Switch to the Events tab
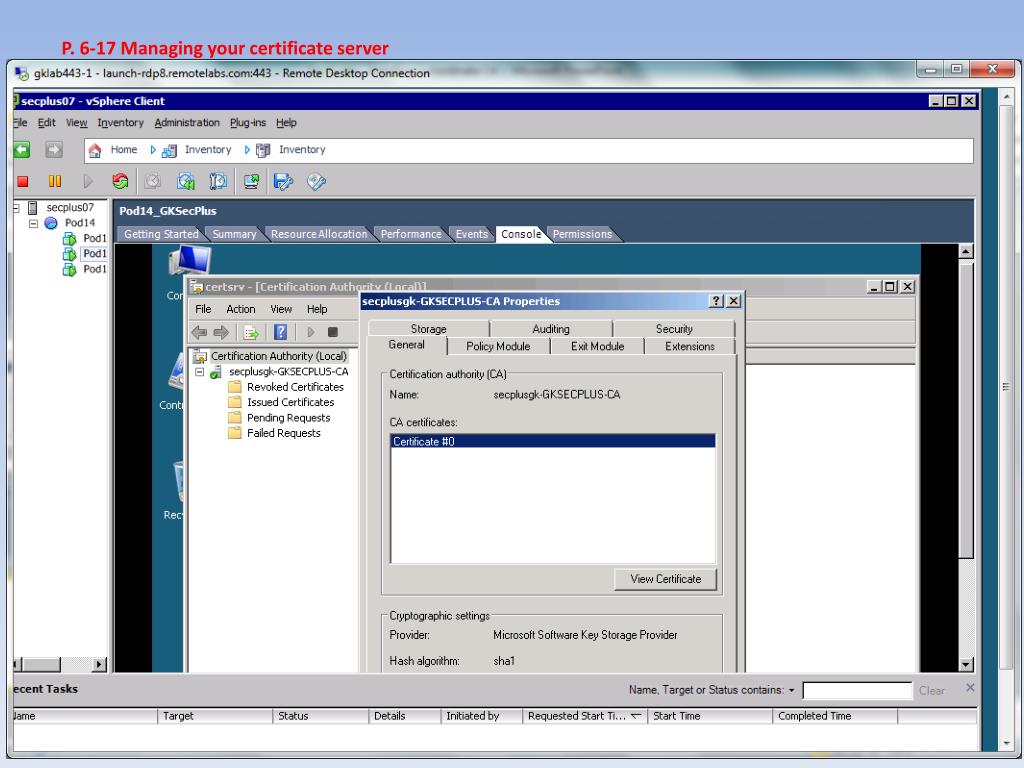1024x768 pixels. [472, 234]
